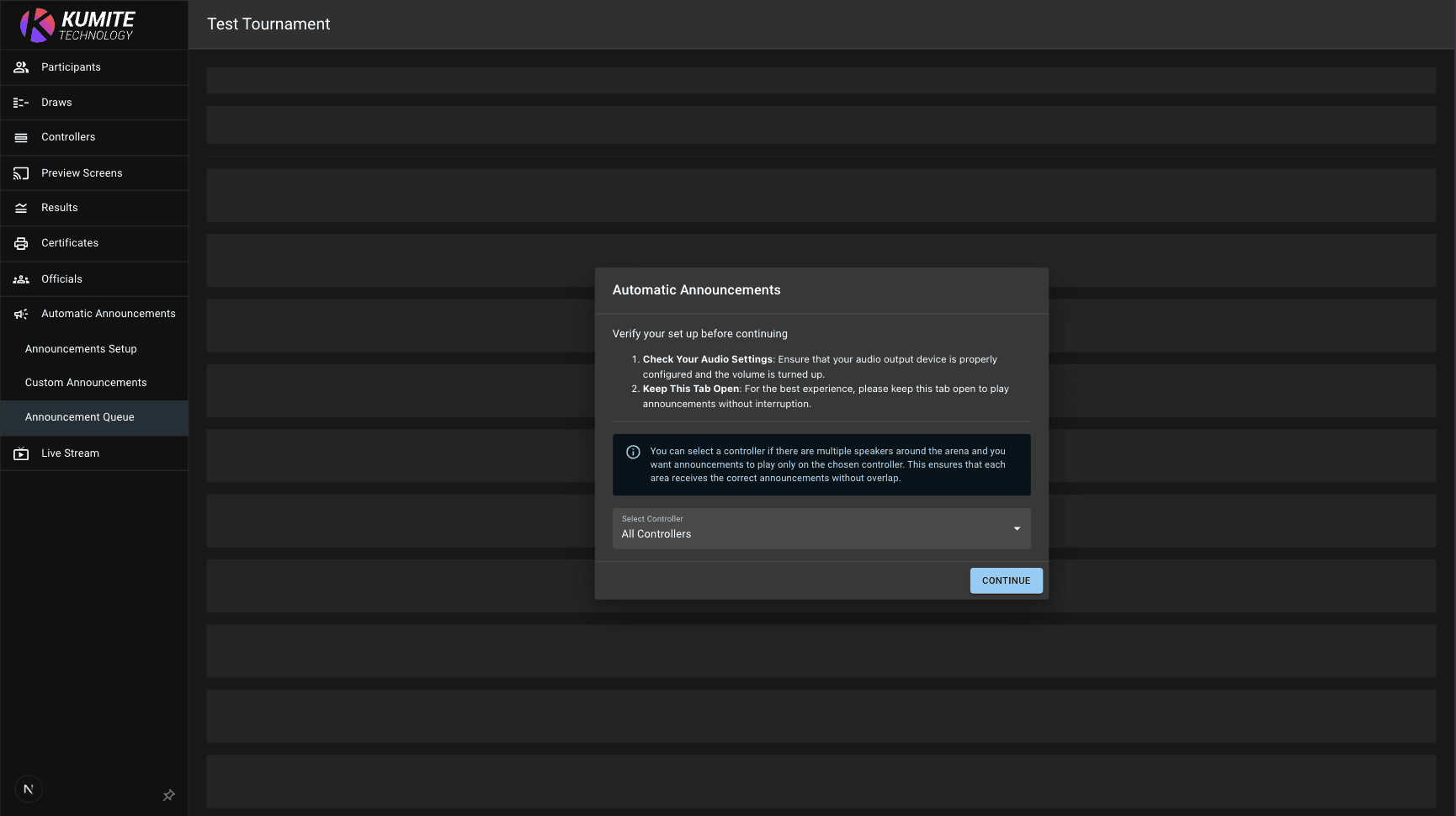This screenshot has width=1456, height=816.
Task: Click the Preview Screens cast icon
Action: (x=21, y=173)
